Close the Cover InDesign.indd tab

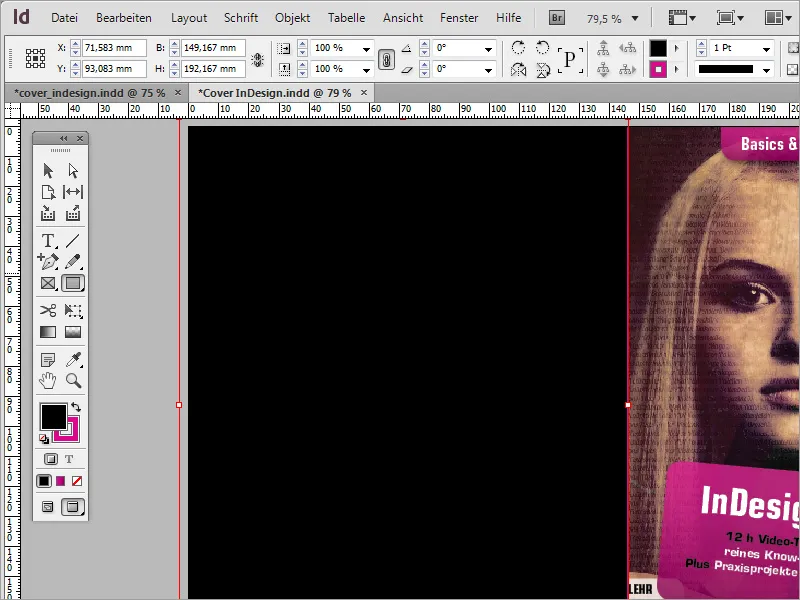click(x=364, y=92)
